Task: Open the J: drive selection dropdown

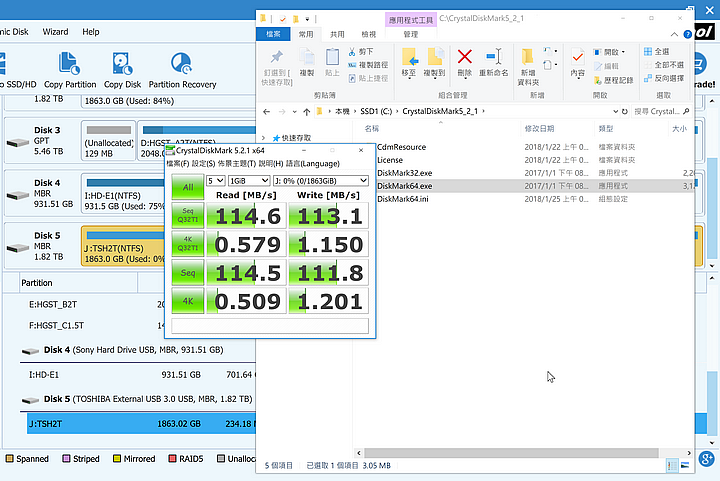Action: (x=321, y=181)
